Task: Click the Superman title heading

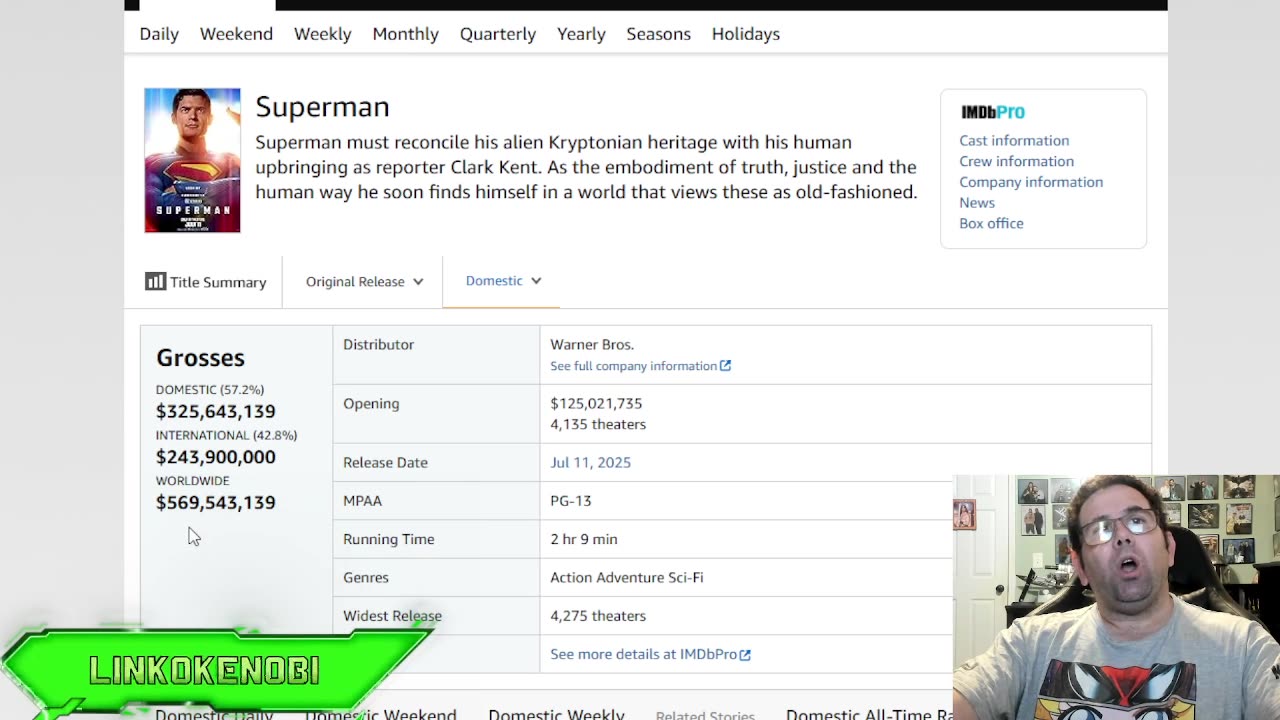Action: [x=322, y=107]
